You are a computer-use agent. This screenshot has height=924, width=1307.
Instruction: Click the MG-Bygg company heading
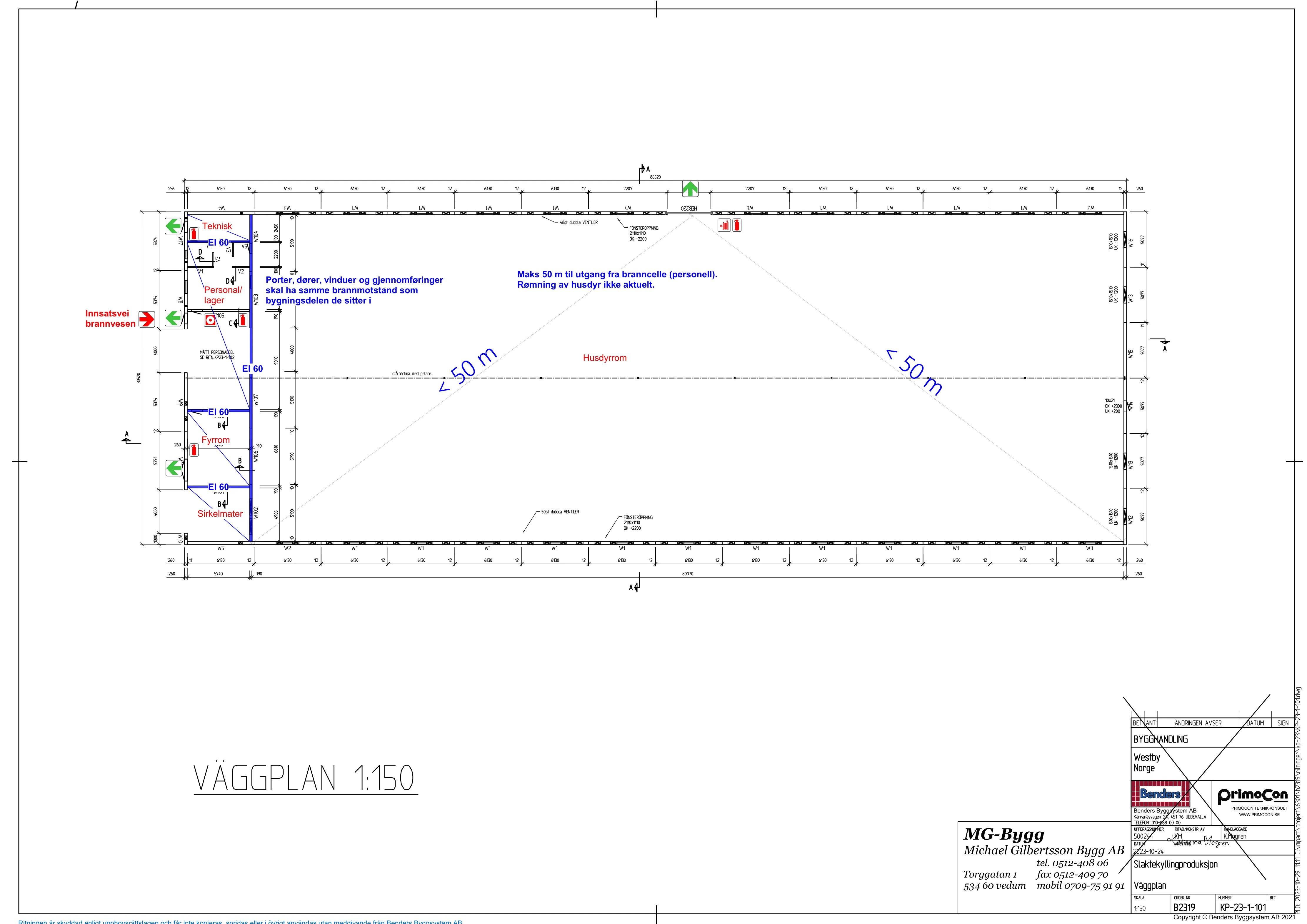1004,835
